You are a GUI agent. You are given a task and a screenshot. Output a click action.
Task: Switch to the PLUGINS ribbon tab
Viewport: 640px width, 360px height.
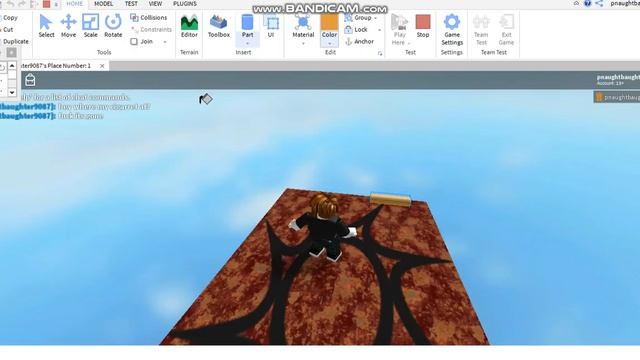click(184, 4)
